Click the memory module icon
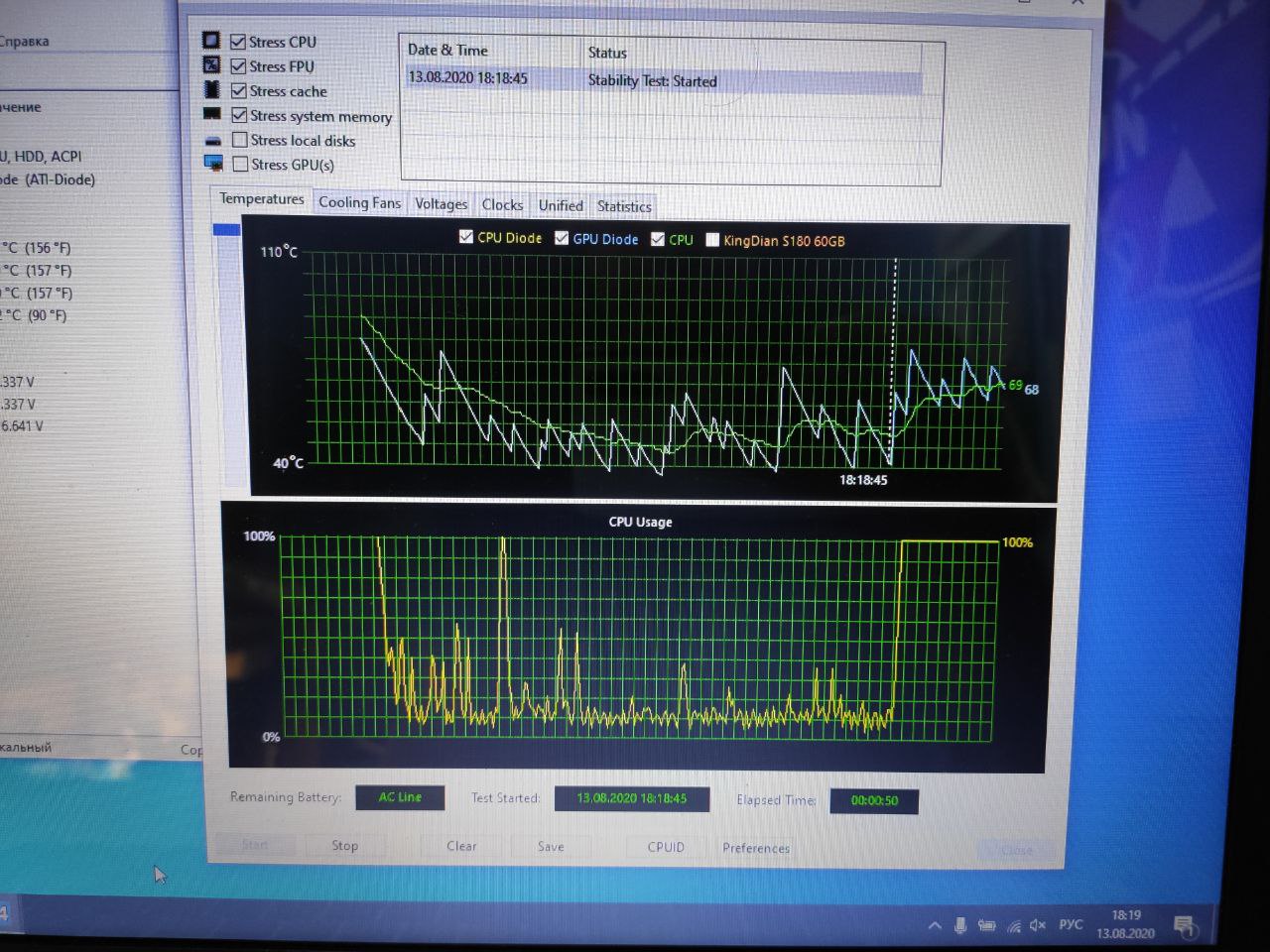Viewport: 1270px width, 952px height. click(x=212, y=114)
